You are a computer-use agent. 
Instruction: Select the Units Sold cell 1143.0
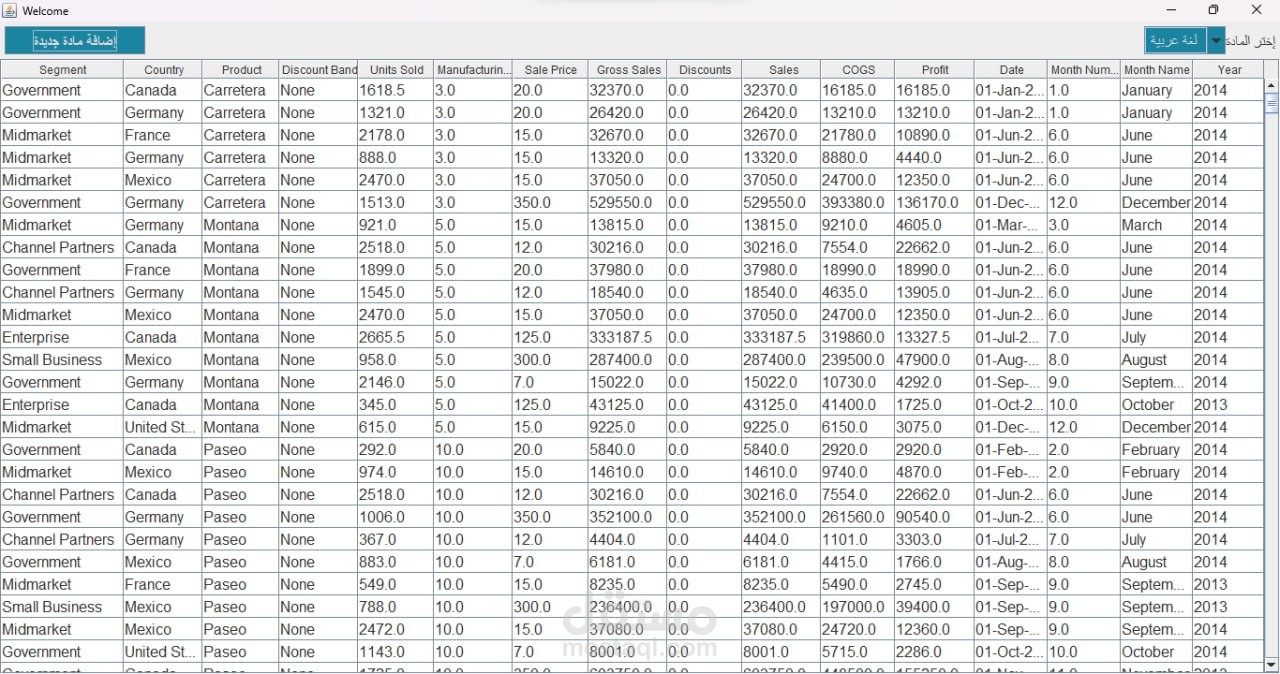(x=396, y=652)
